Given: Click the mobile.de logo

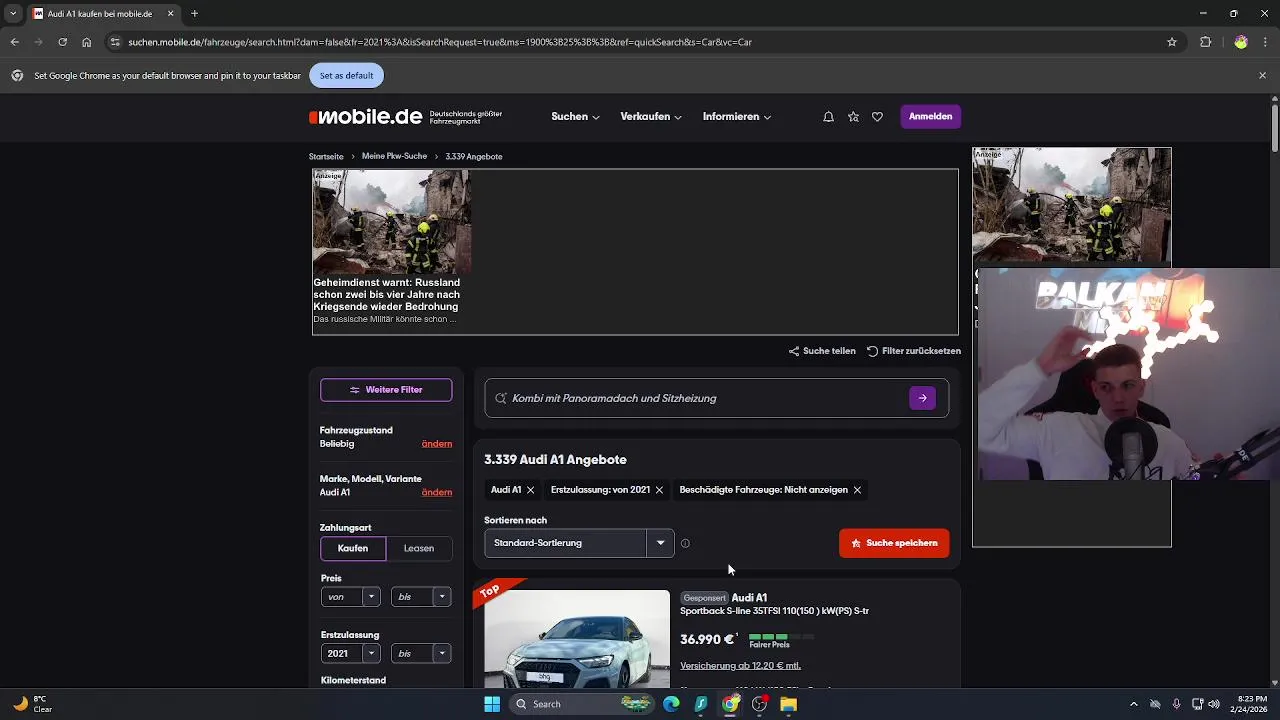Looking at the screenshot, I should pos(366,117).
